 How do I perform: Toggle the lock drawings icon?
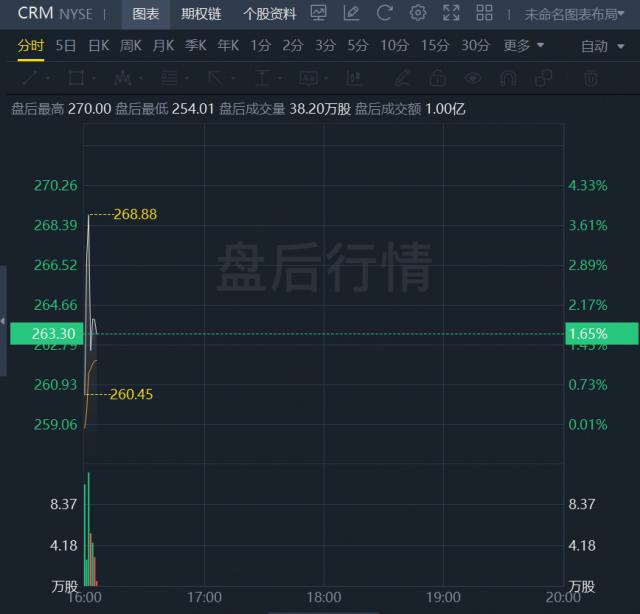[437, 77]
